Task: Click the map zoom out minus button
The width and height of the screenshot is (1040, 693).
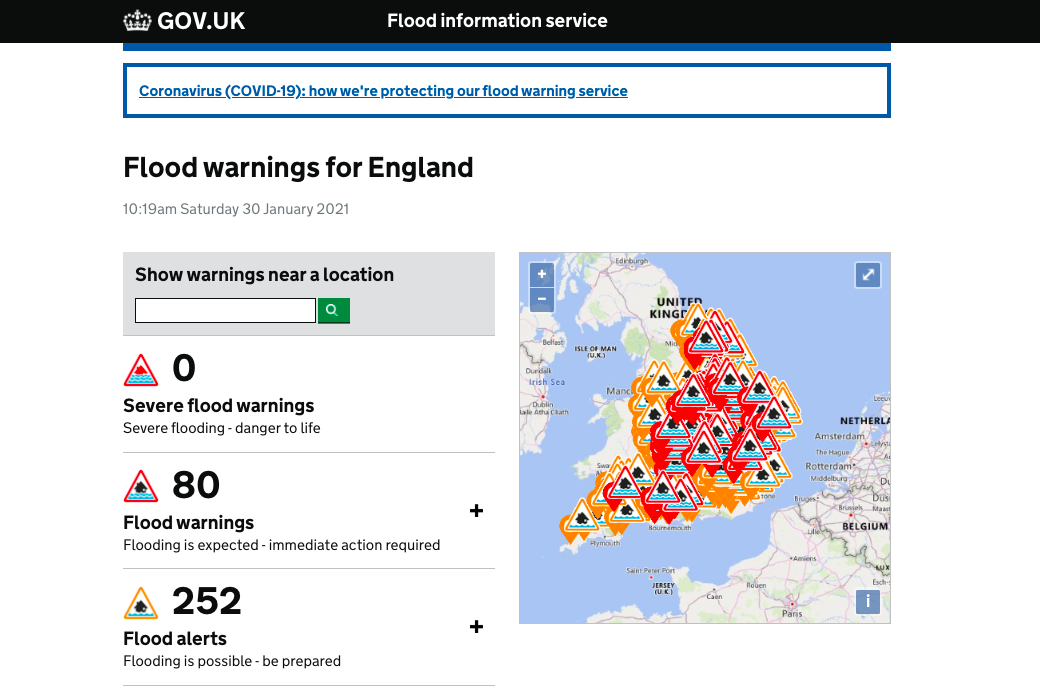Action: 541,299
